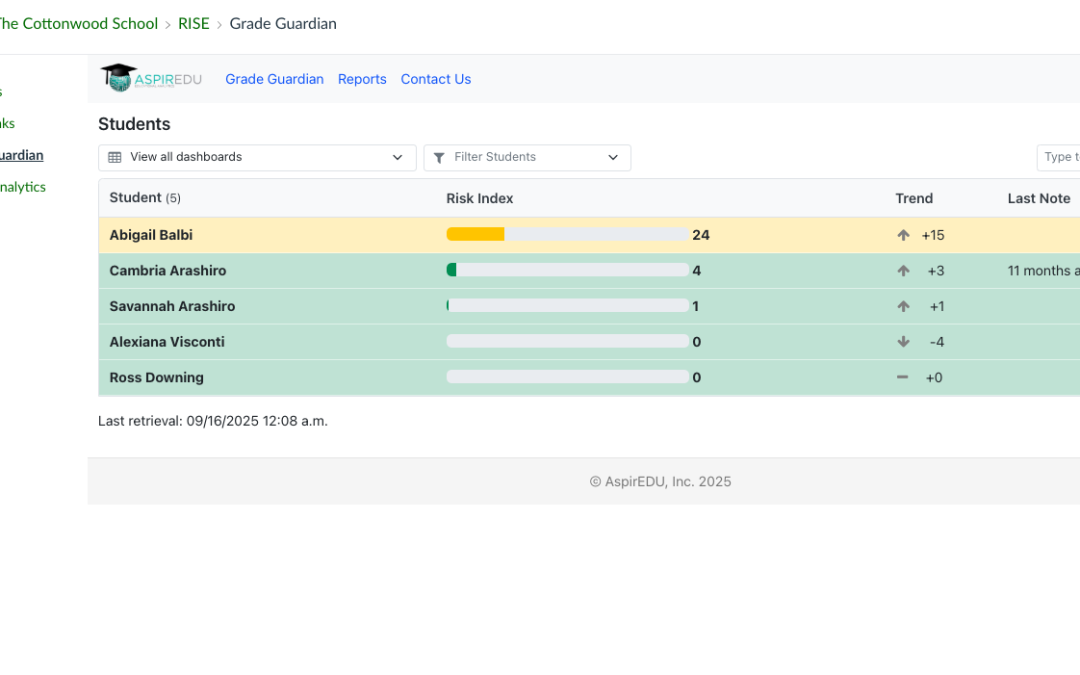Click the up arrow trend icon for Abigail Balbi
Viewport: 1080px width, 675px height.
[x=903, y=235]
